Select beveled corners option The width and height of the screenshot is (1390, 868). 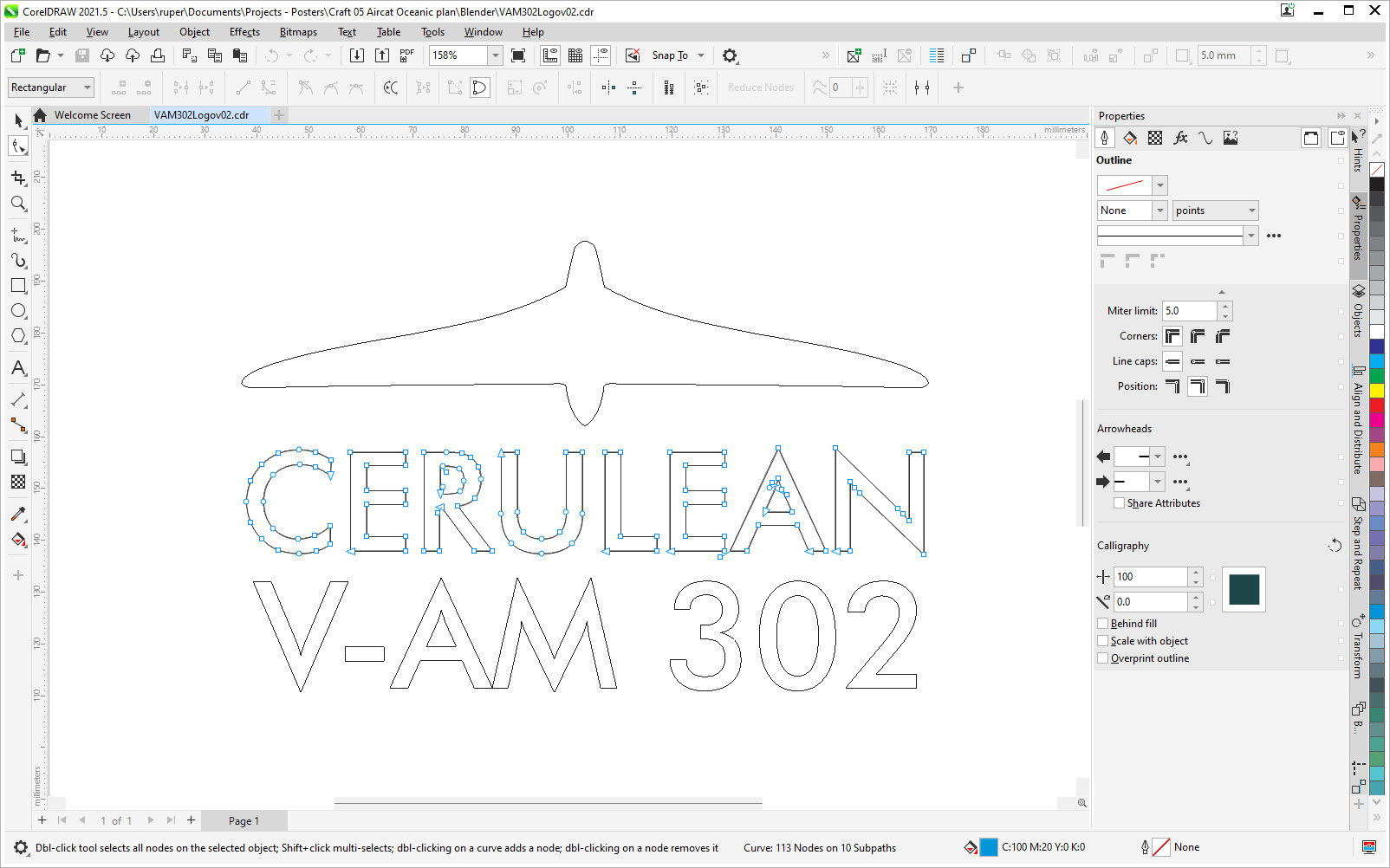click(x=1223, y=336)
